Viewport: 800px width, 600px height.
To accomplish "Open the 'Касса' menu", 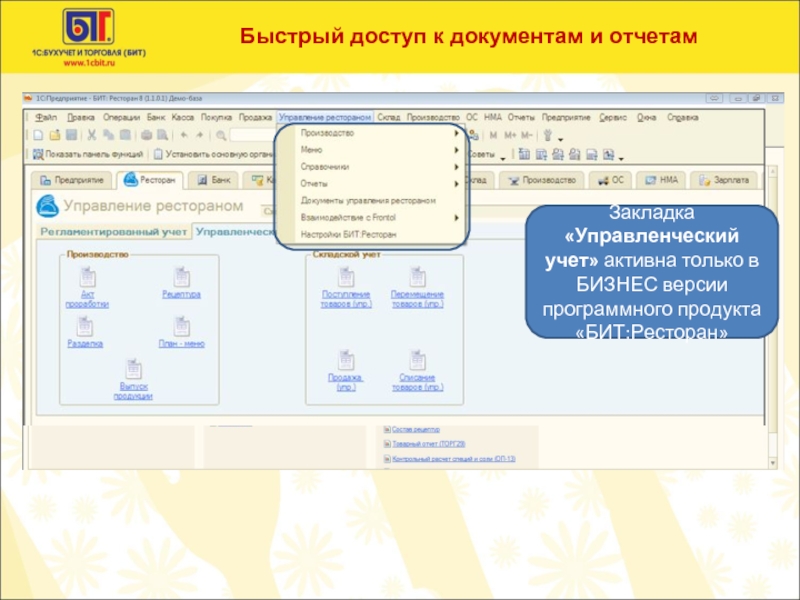I will pyautogui.click(x=183, y=117).
